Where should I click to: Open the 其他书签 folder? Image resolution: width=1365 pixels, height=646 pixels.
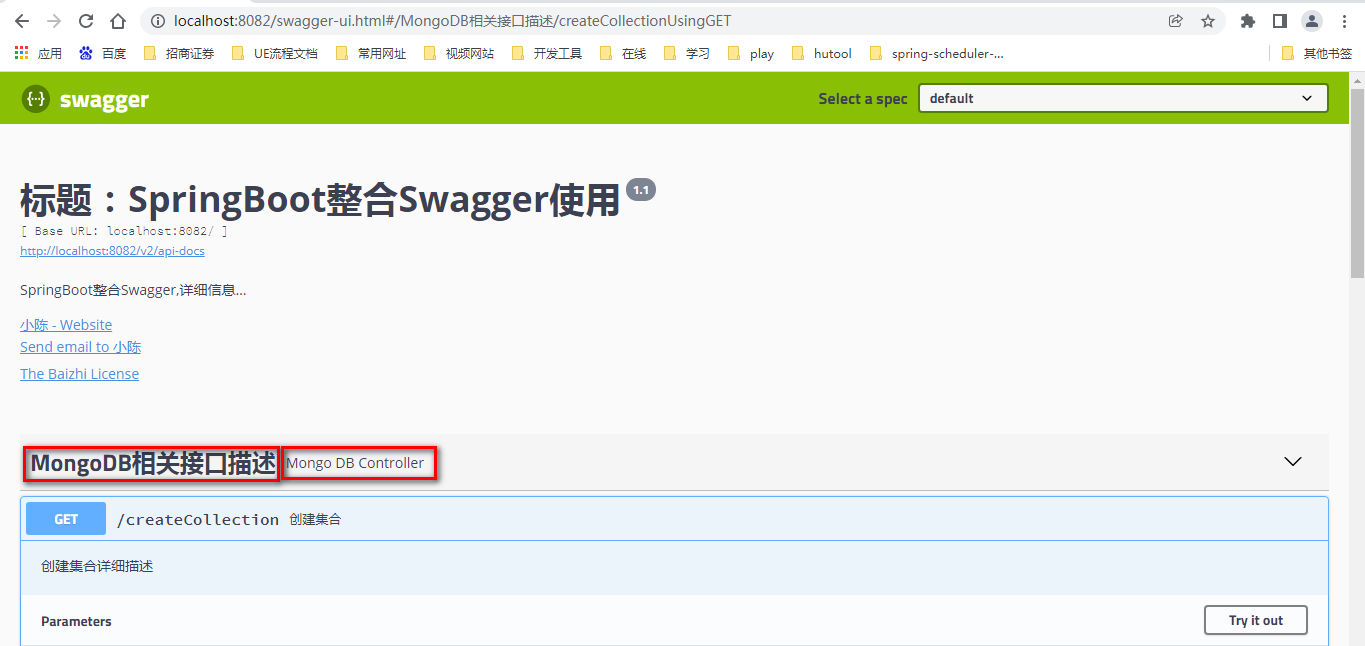click(x=1317, y=53)
